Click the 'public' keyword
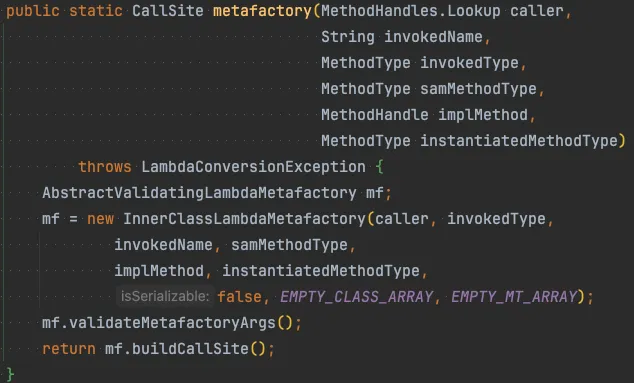634x383 pixels. pyautogui.click(x=33, y=11)
